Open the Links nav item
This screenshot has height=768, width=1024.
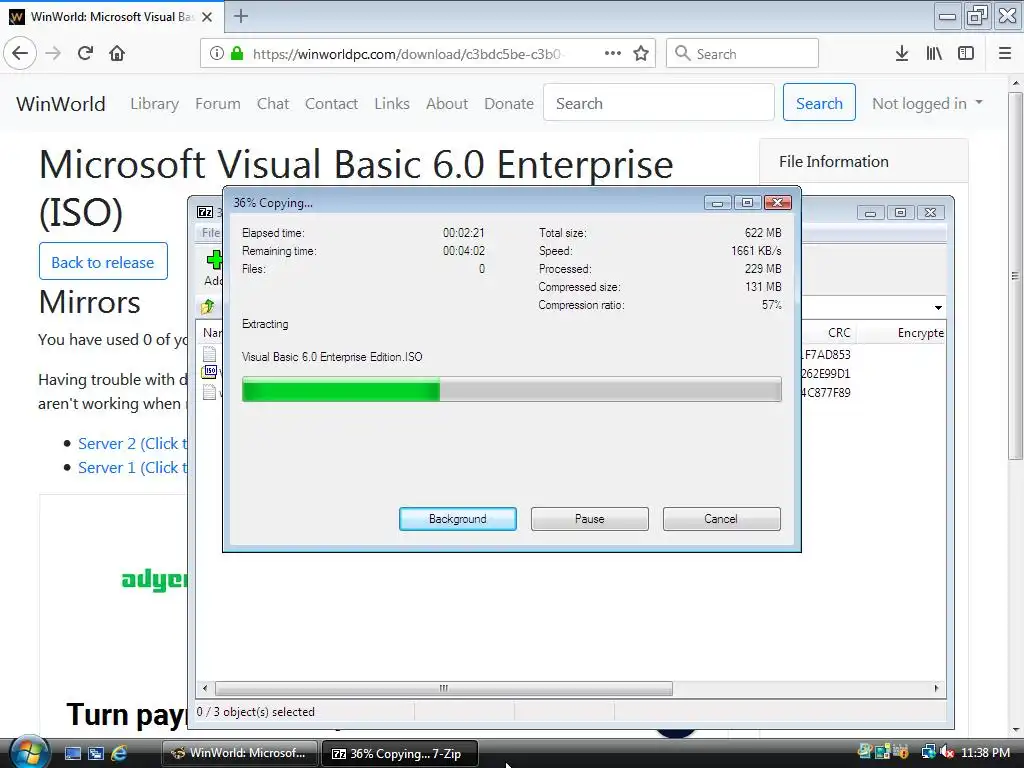click(392, 103)
